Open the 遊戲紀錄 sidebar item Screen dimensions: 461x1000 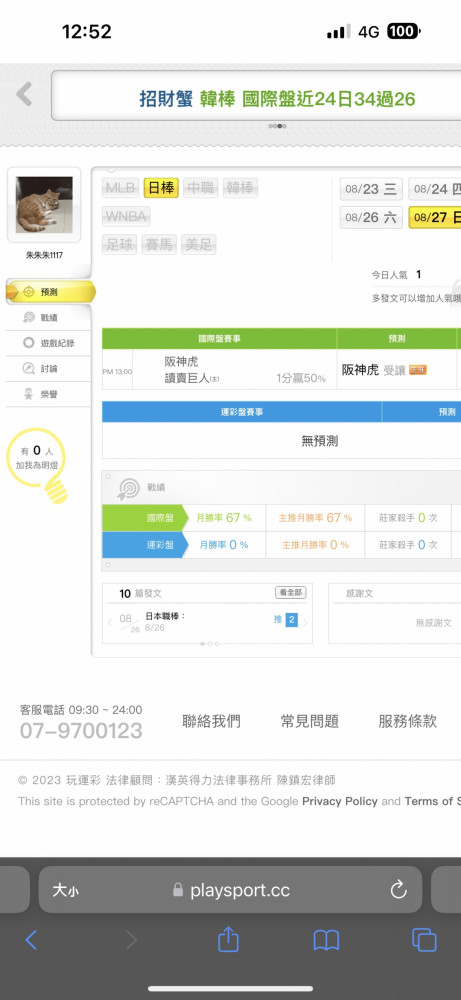[x=48, y=343]
